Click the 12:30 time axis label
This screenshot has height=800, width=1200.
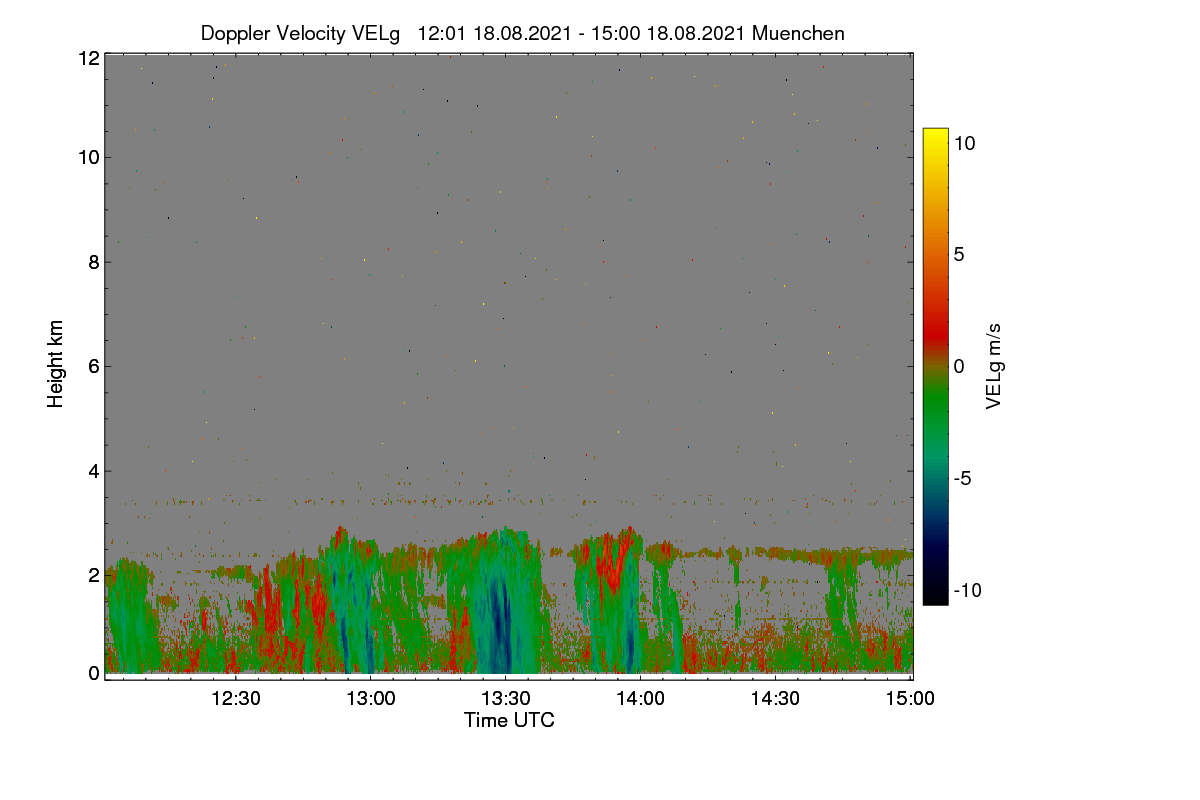point(236,699)
